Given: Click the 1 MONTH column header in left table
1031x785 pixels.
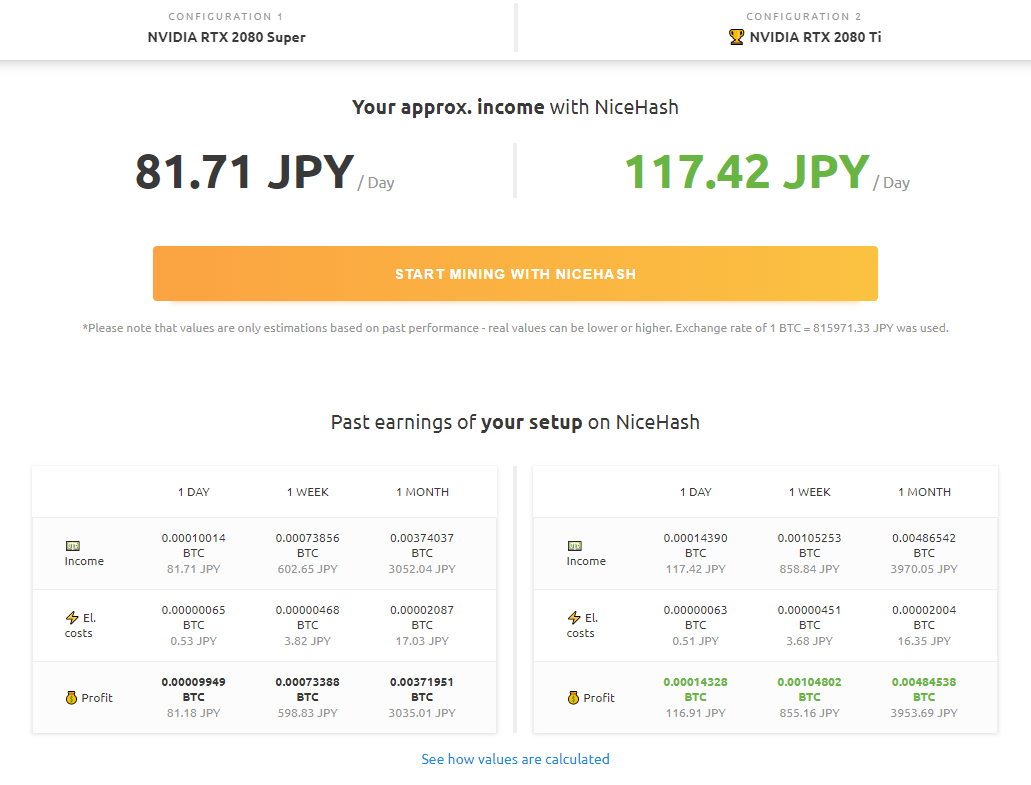Looking at the screenshot, I should pyautogui.click(x=422, y=492).
